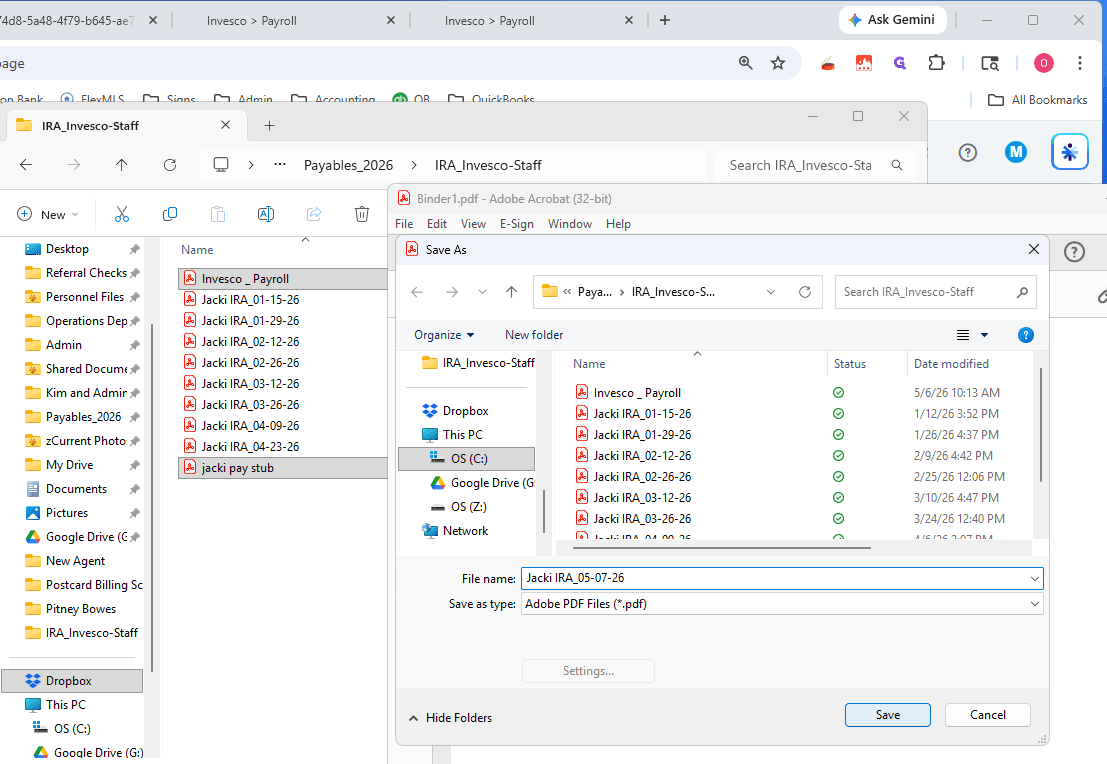Click the disabled Settings... button

(588, 671)
